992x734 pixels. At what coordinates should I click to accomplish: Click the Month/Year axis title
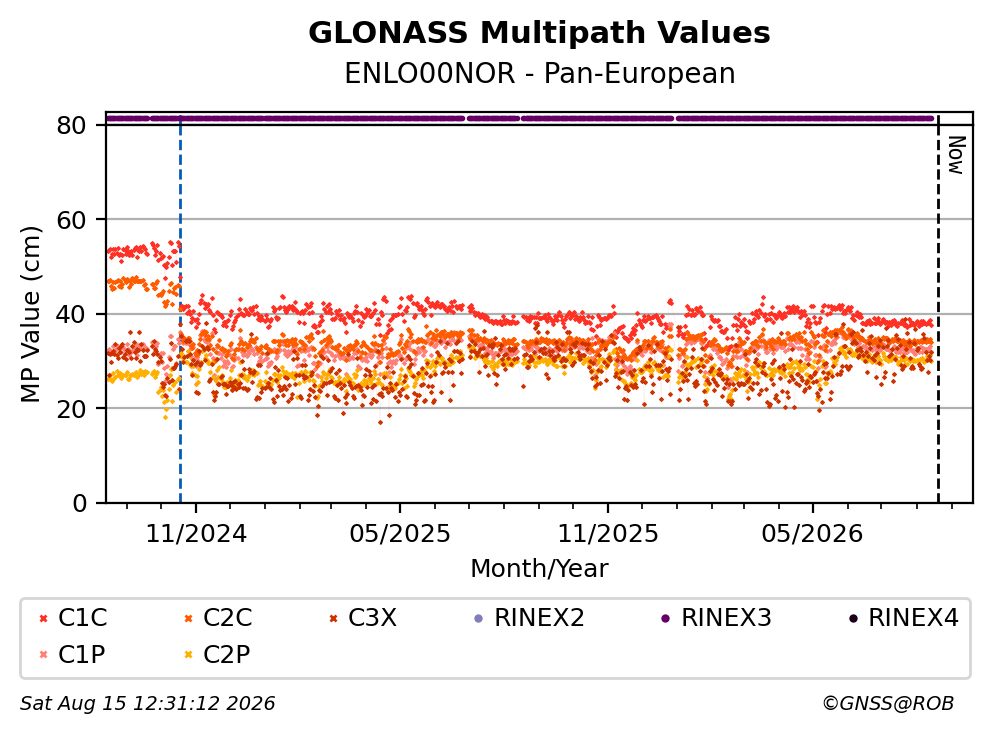539,568
